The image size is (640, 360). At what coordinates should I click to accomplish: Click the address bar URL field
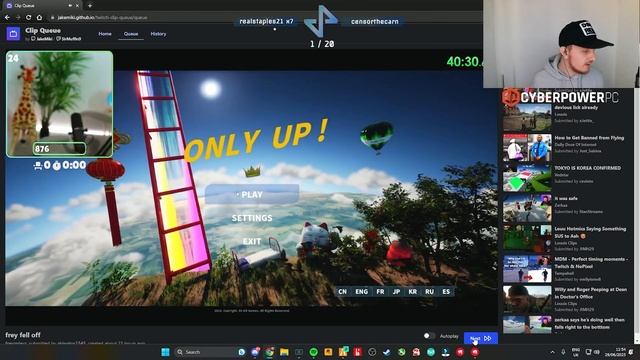pos(261,18)
